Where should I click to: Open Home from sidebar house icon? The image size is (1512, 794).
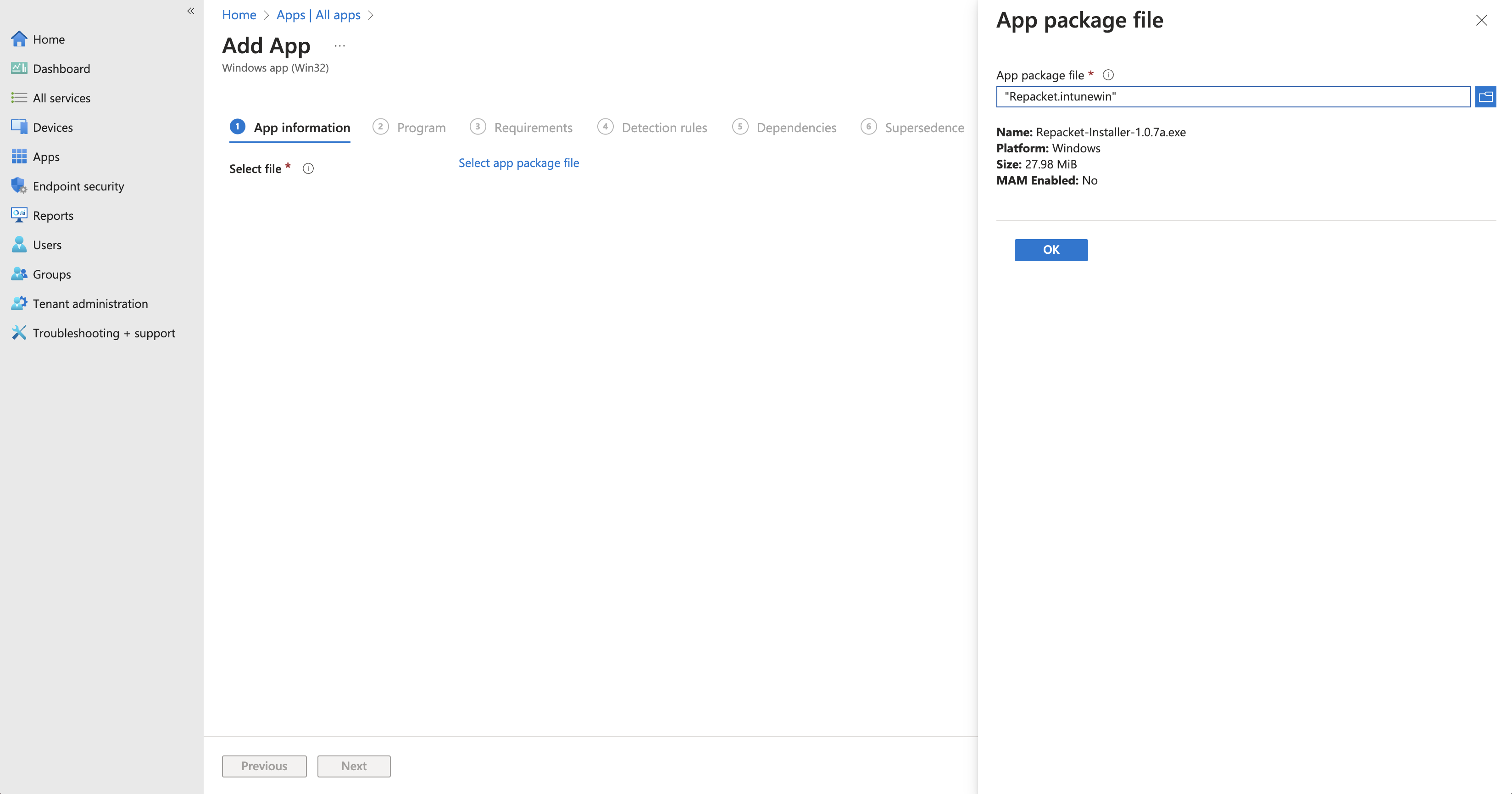pyautogui.click(x=19, y=39)
